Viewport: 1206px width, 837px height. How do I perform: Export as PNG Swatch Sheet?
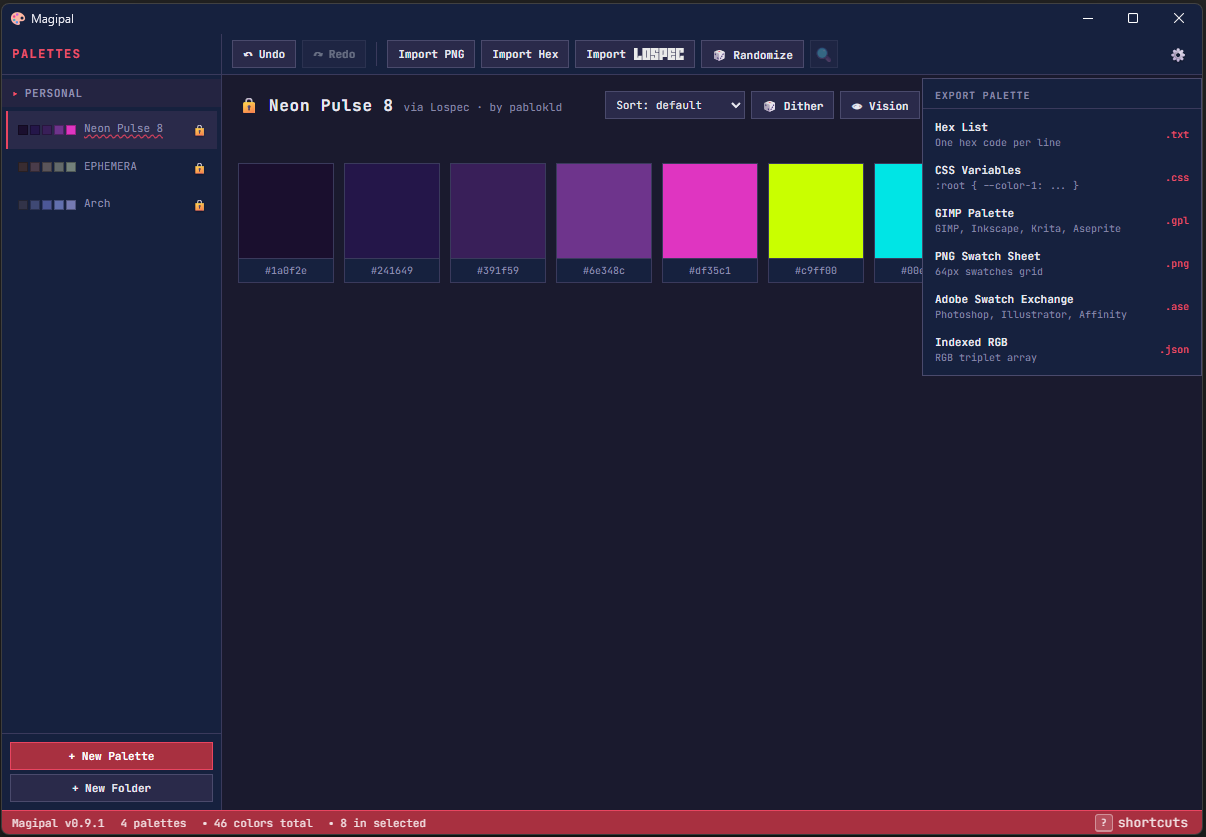tap(1062, 263)
